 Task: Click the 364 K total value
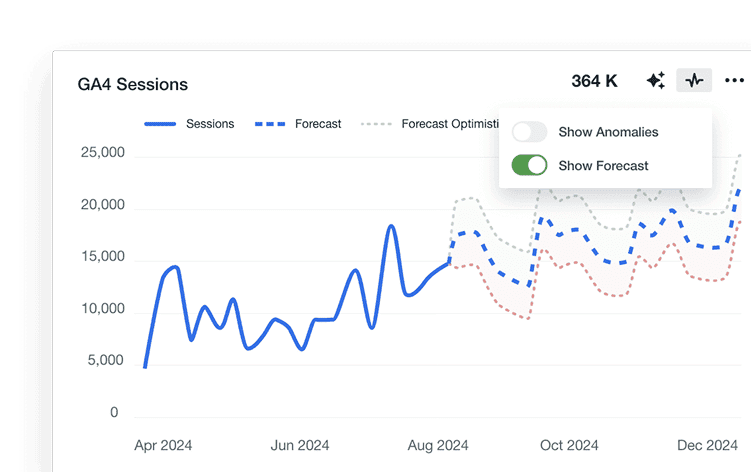tap(594, 81)
